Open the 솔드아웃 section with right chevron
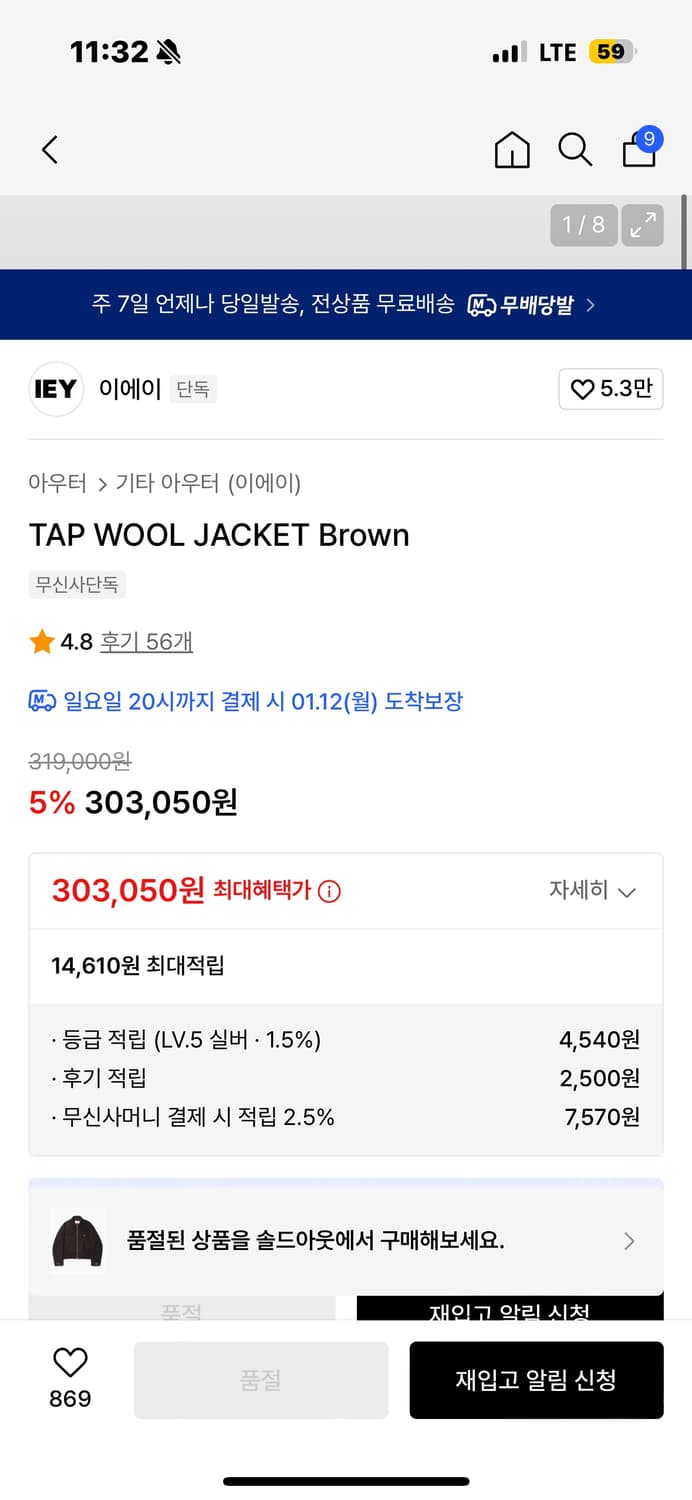This screenshot has height=1500, width=692. (629, 1241)
